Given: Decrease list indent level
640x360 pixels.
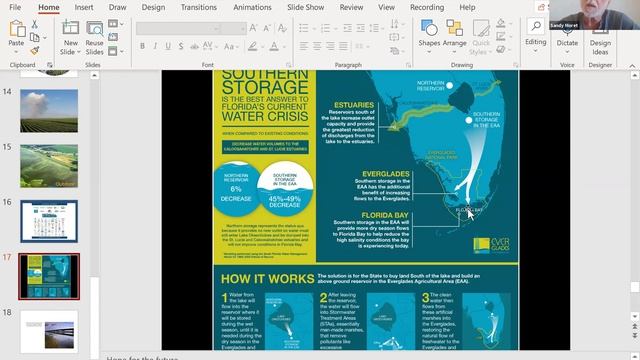Looking at the screenshot, I should tap(347, 28).
